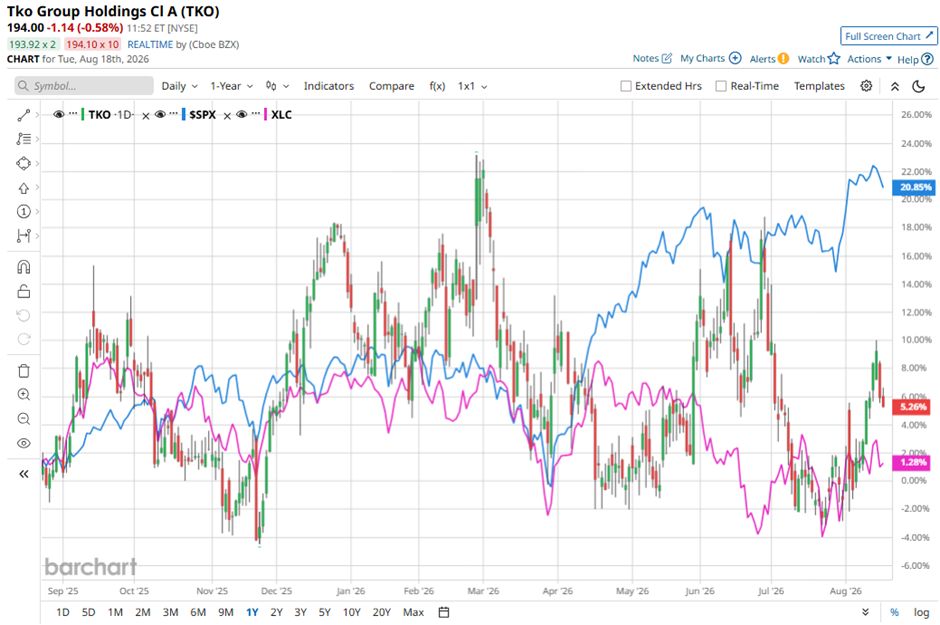
Task: Select the 3M time range
Action: click(x=170, y=612)
